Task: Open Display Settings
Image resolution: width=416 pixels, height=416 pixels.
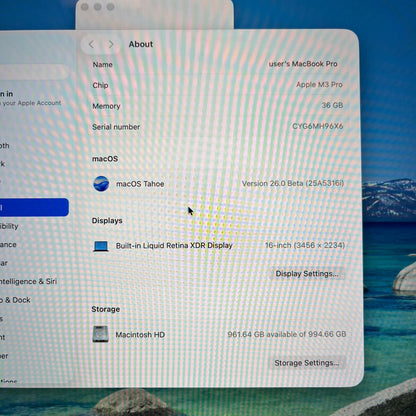Action: (307, 274)
